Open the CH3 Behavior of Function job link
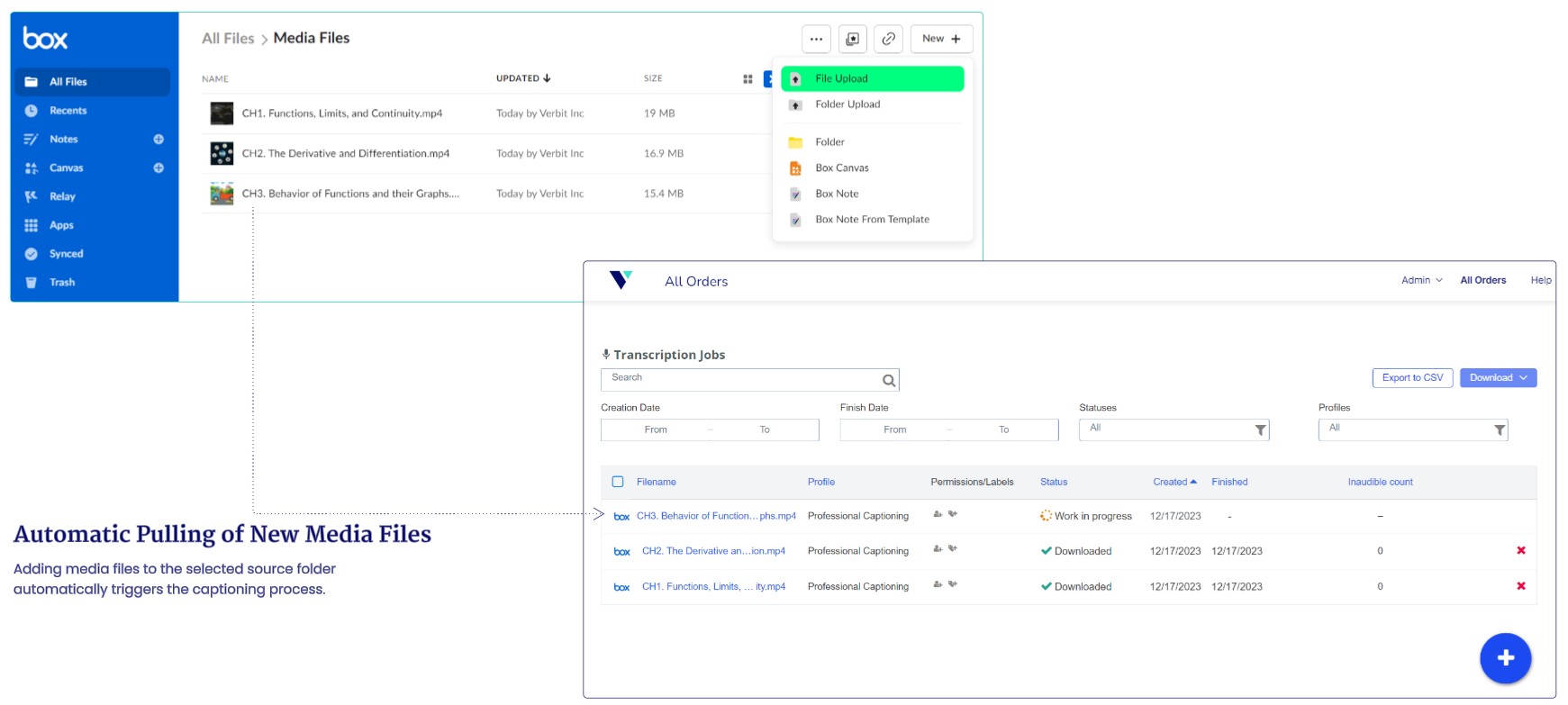1568x705 pixels. pos(715,516)
